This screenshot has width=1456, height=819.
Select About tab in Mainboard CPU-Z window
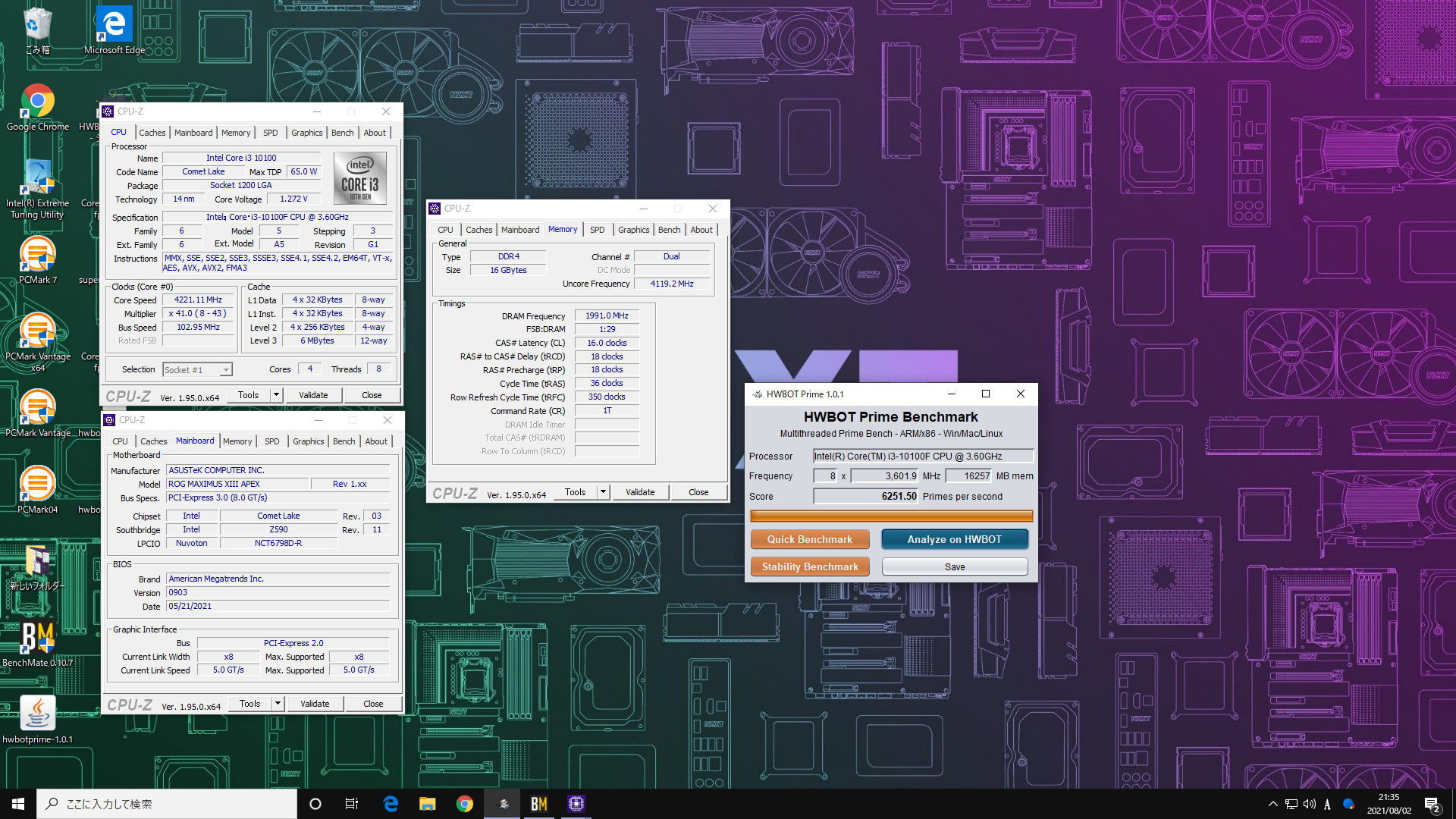375,441
